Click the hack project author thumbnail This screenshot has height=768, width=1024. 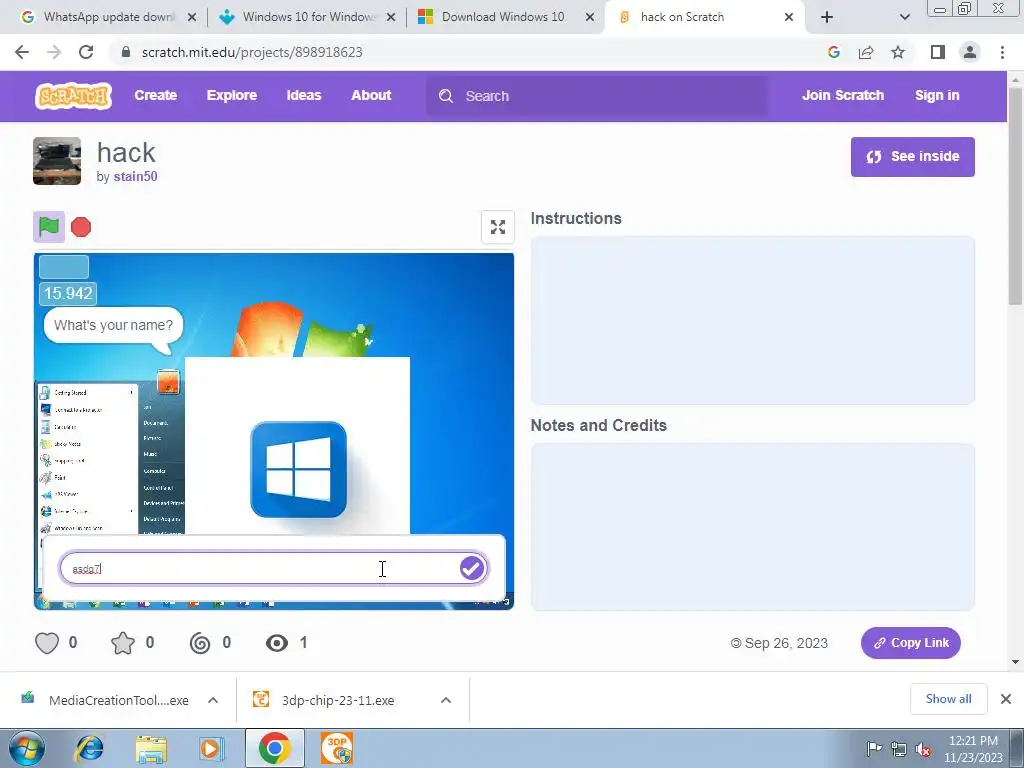[57, 161]
